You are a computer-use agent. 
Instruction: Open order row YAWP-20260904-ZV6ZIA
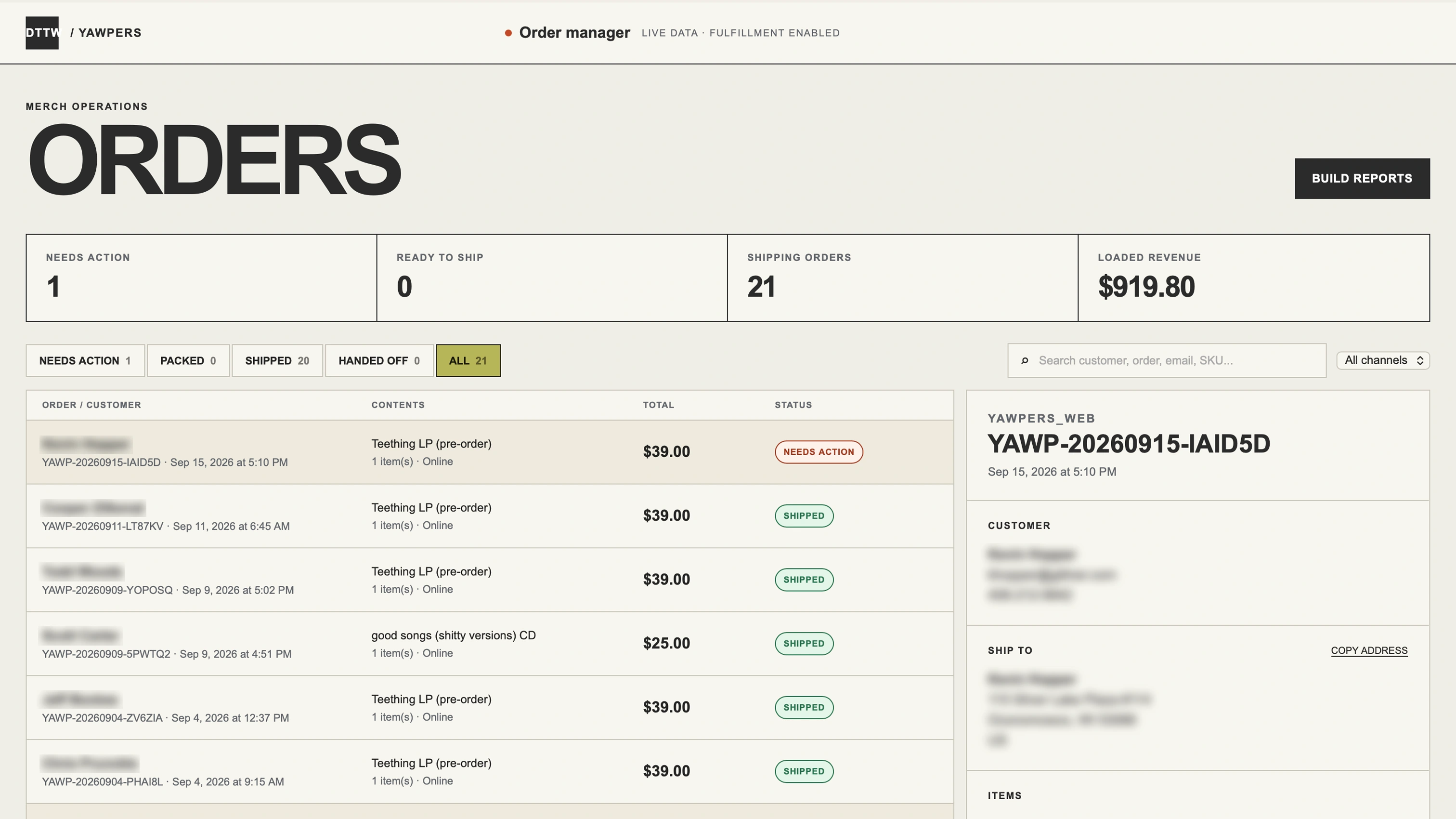click(490, 708)
